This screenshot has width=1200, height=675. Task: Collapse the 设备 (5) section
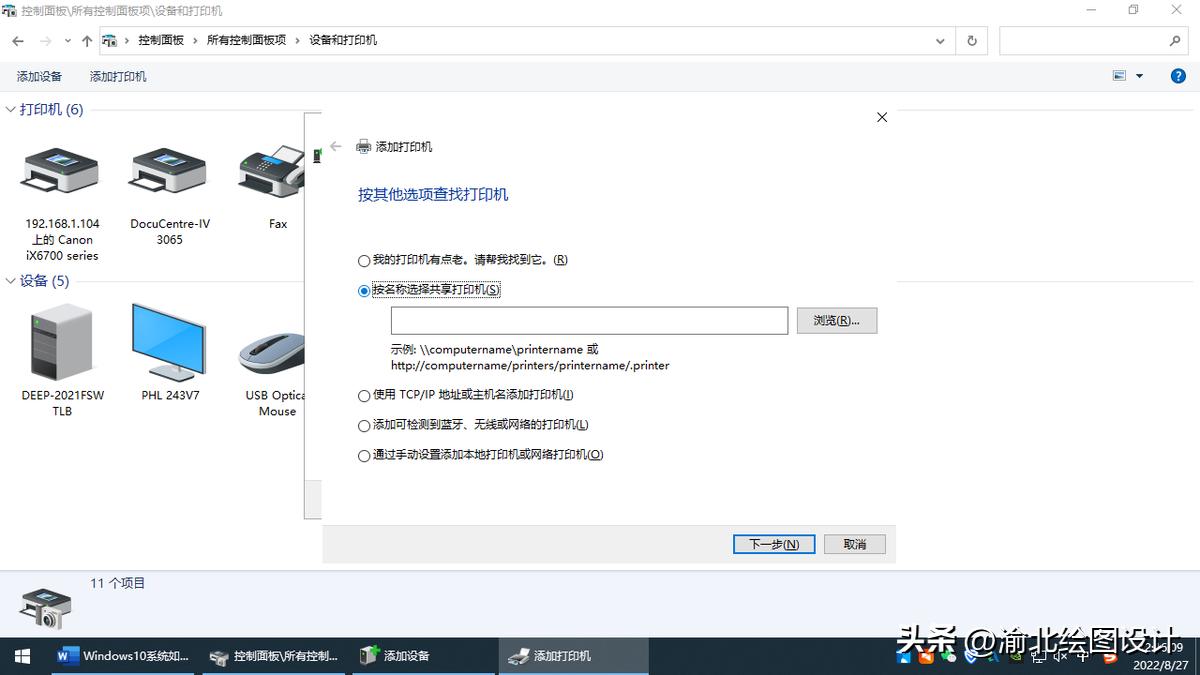tap(10, 281)
